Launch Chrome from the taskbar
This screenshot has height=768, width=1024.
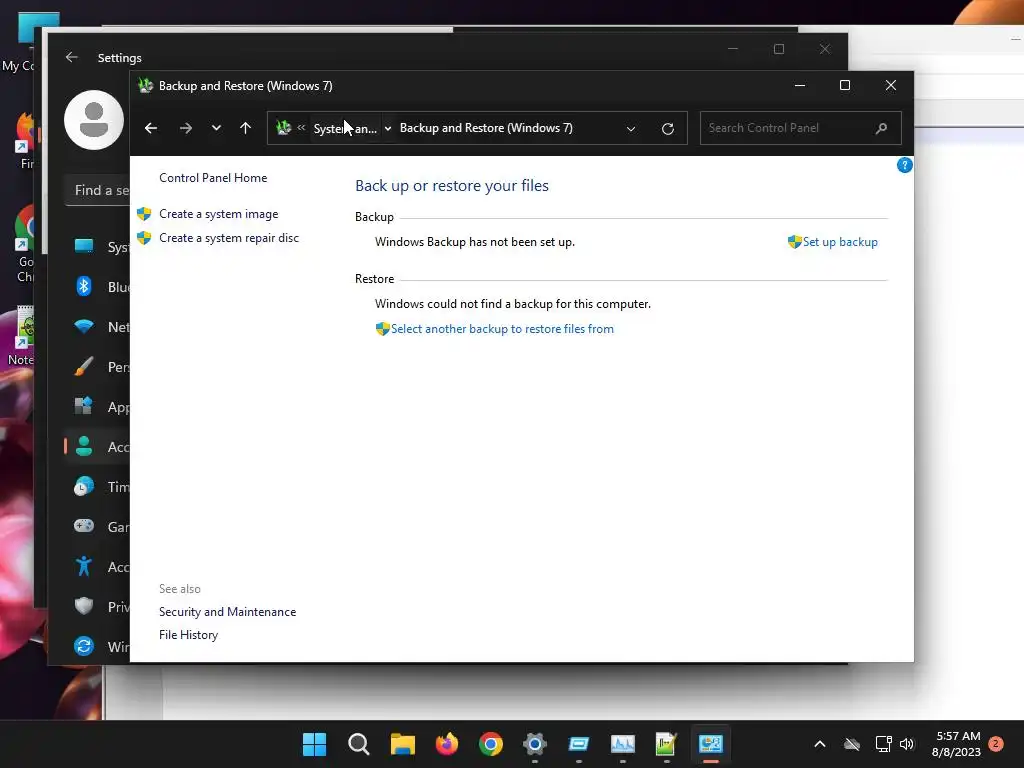coord(490,744)
